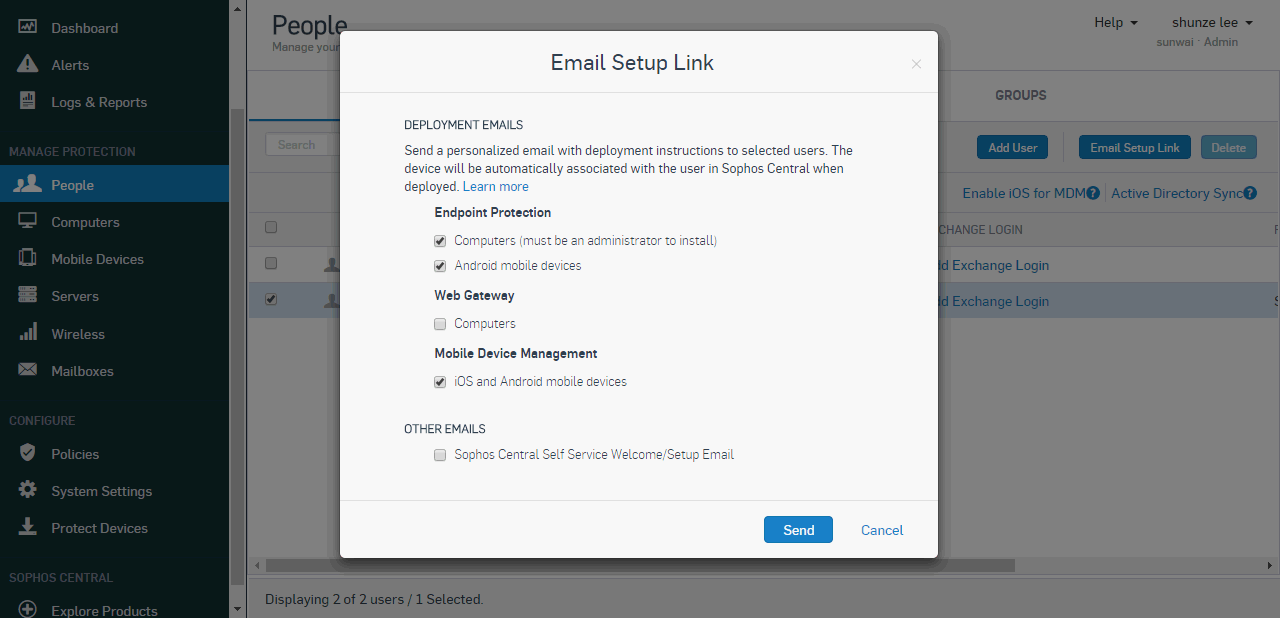Open Mailboxes menu item

(x=82, y=371)
